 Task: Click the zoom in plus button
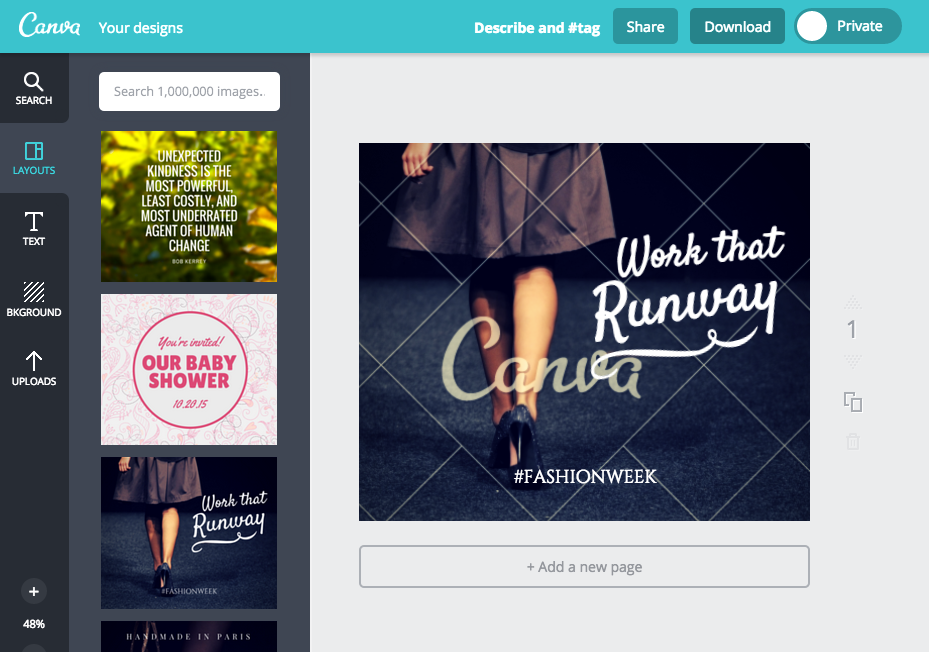[34, 591]
